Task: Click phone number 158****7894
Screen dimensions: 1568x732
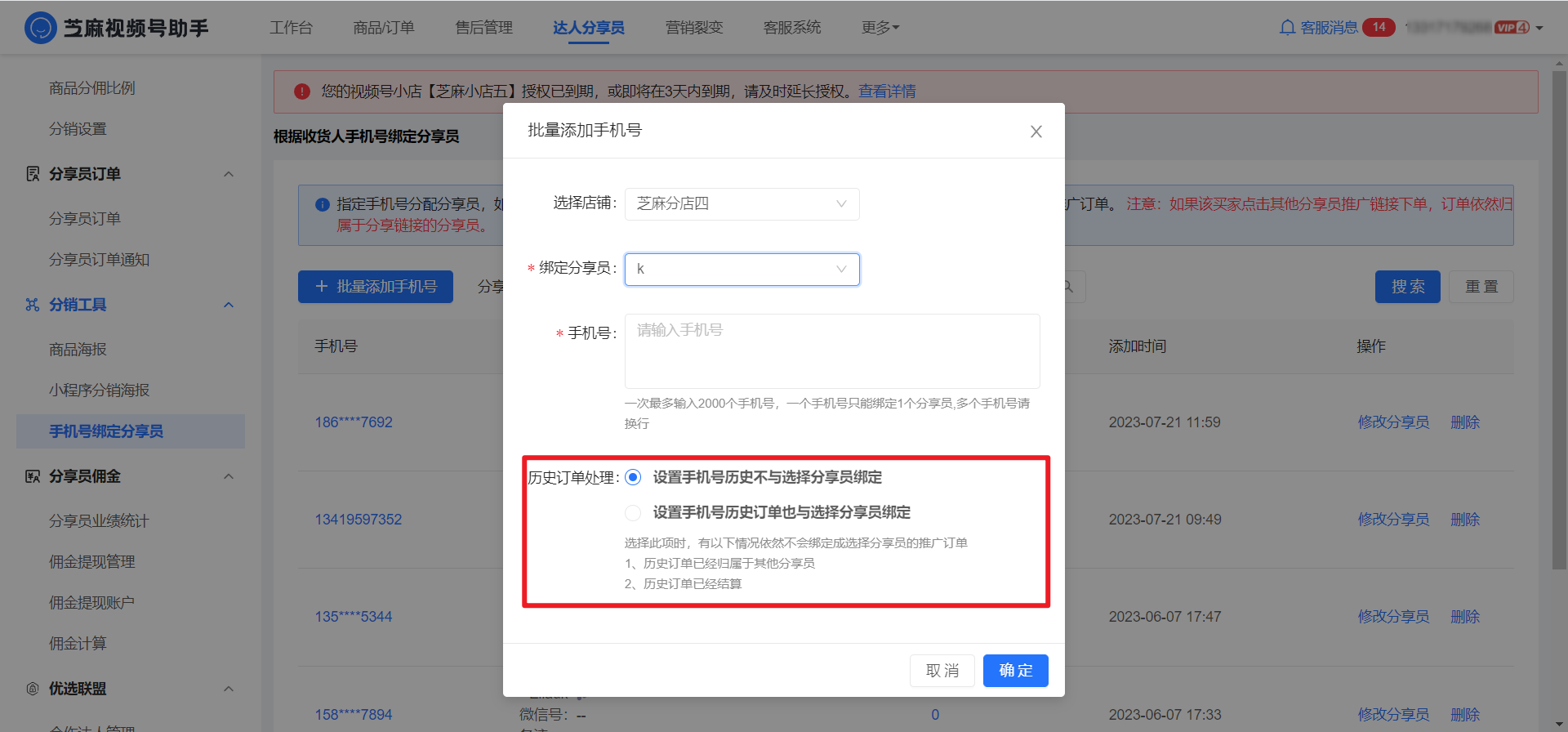Action: (x=354, y=715)
